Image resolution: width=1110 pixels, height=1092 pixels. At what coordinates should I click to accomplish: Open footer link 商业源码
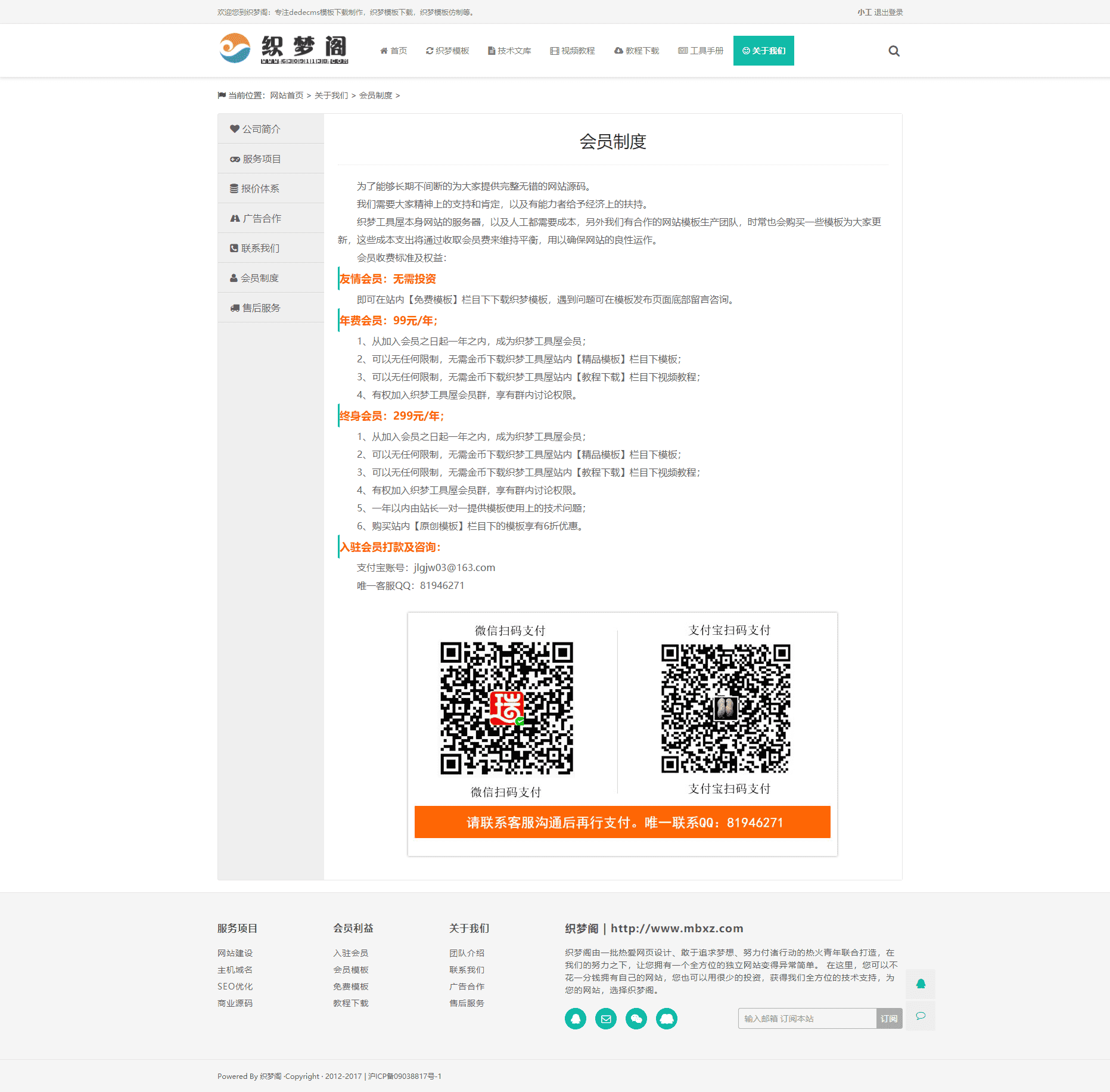tap(235, 1003)
